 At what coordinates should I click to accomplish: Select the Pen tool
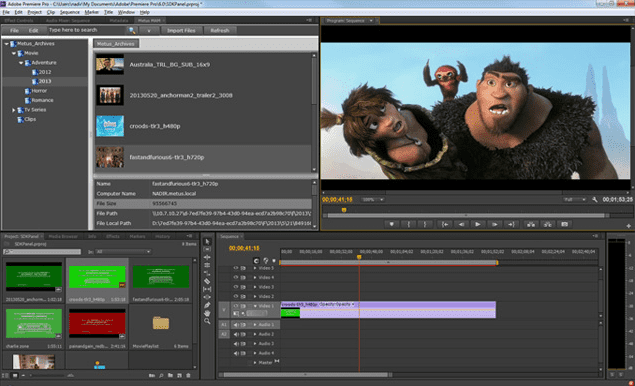[207, 305]
